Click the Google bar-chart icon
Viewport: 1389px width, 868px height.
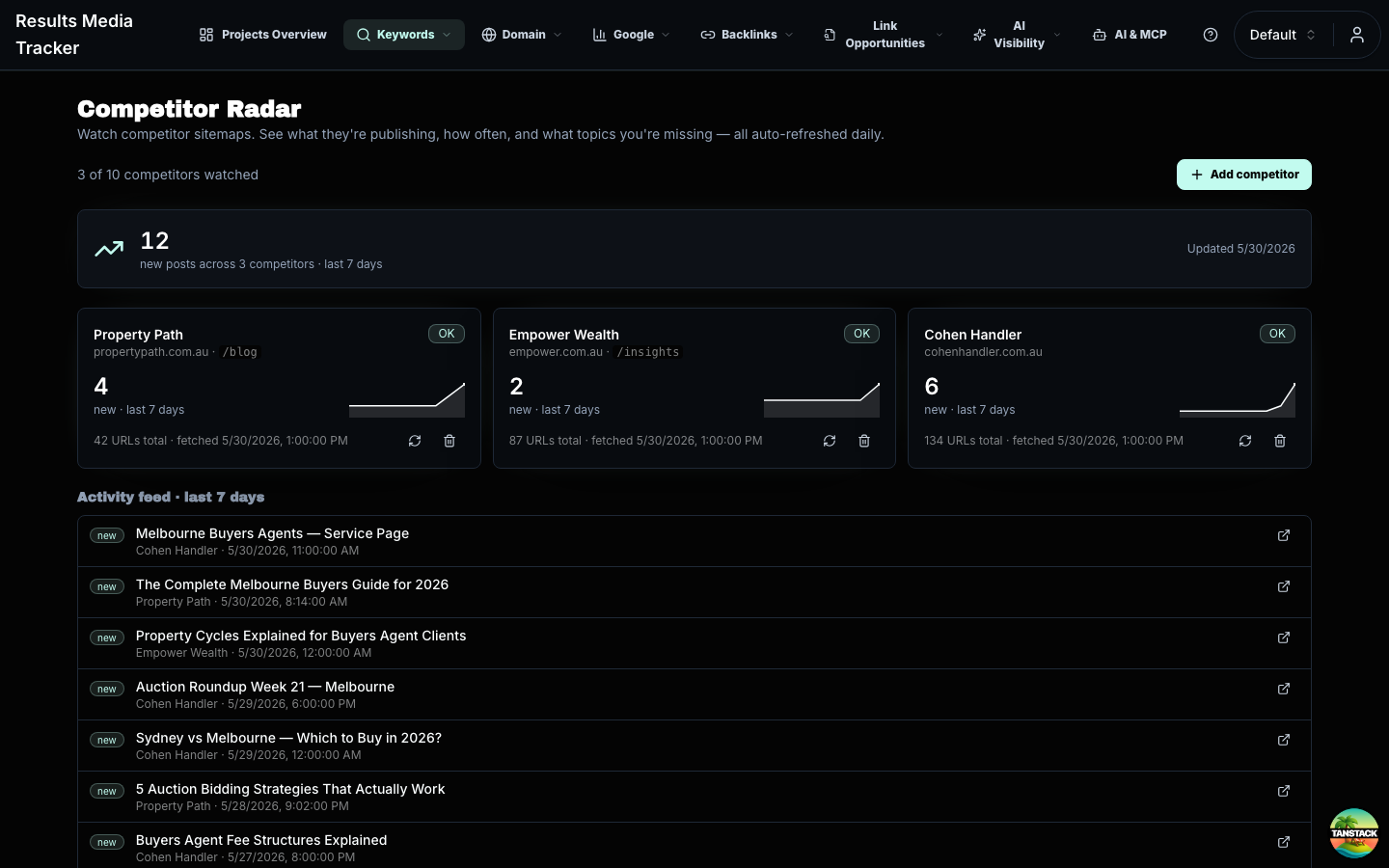(599, 35)
